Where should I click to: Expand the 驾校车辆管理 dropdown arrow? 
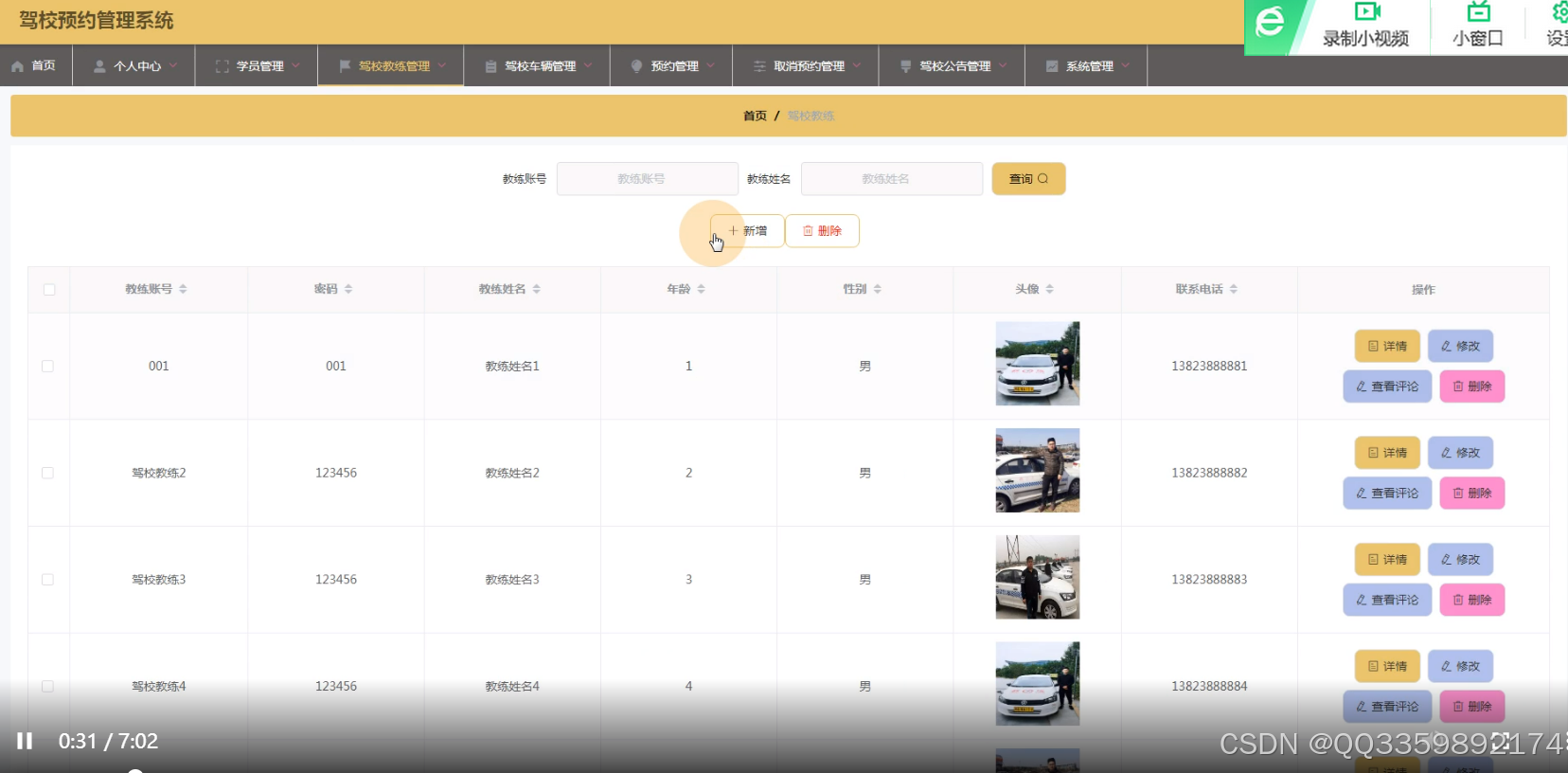(x=588, y=65)
